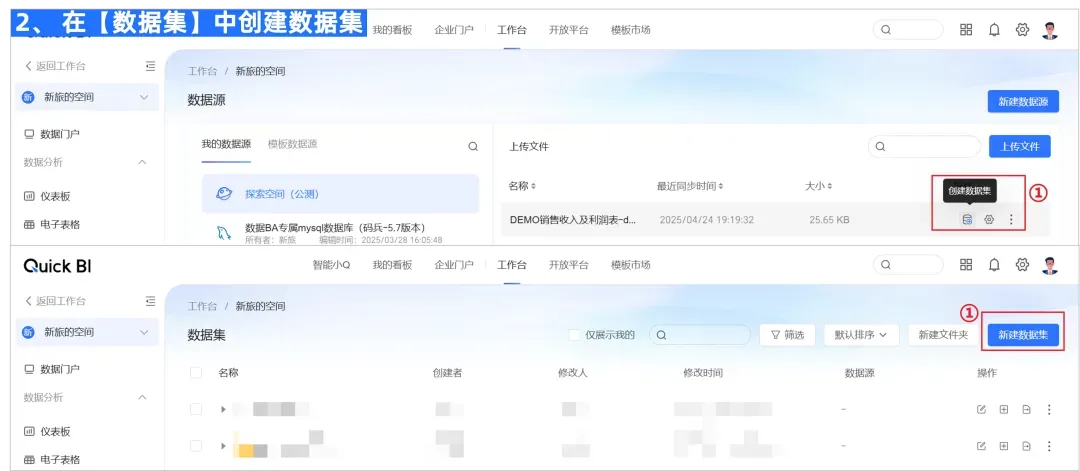Click the 创建数据集 icon in the DEMO file row

click(x=968, y=220)
